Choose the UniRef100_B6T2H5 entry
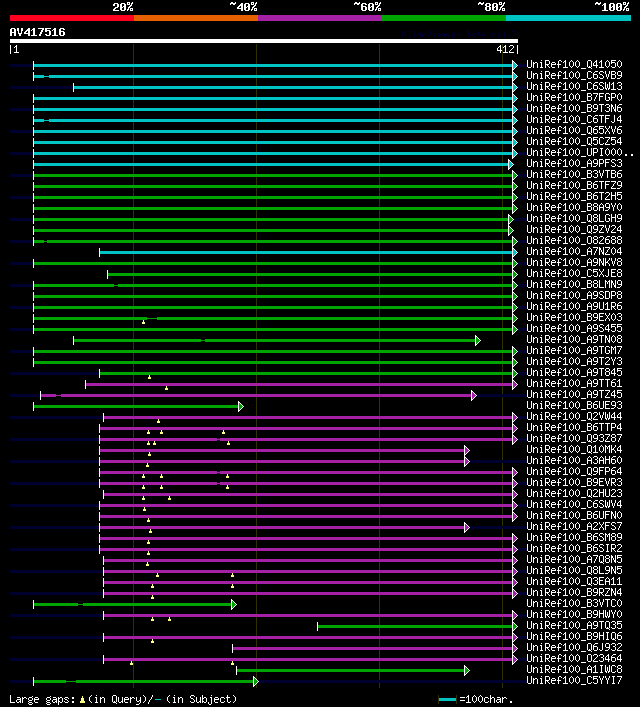The image size is (640, 707). coord(574,197)
